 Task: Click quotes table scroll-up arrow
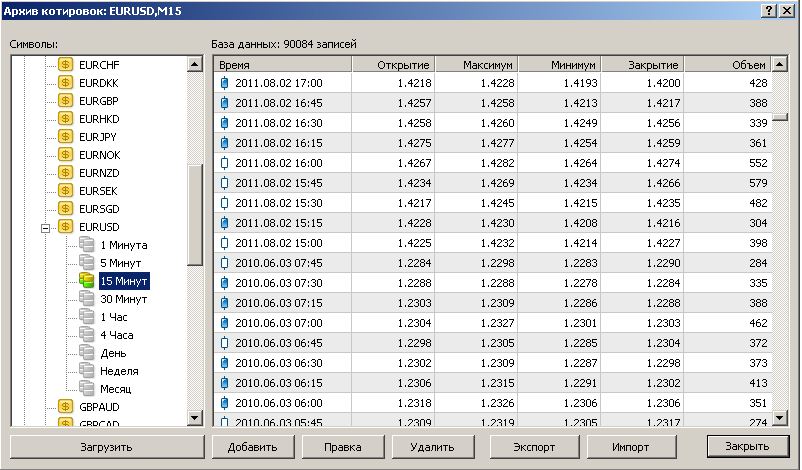tap(779, 64)
